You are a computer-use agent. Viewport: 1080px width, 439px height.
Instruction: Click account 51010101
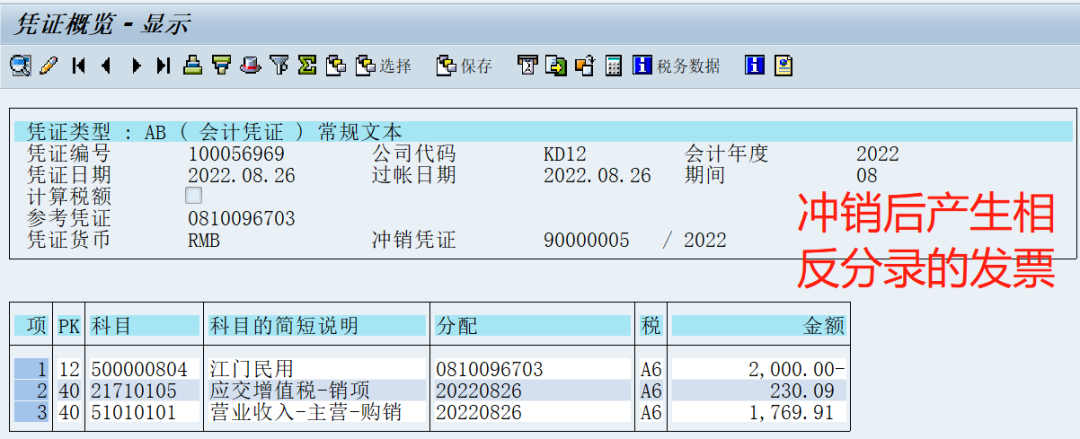(134, 412)
